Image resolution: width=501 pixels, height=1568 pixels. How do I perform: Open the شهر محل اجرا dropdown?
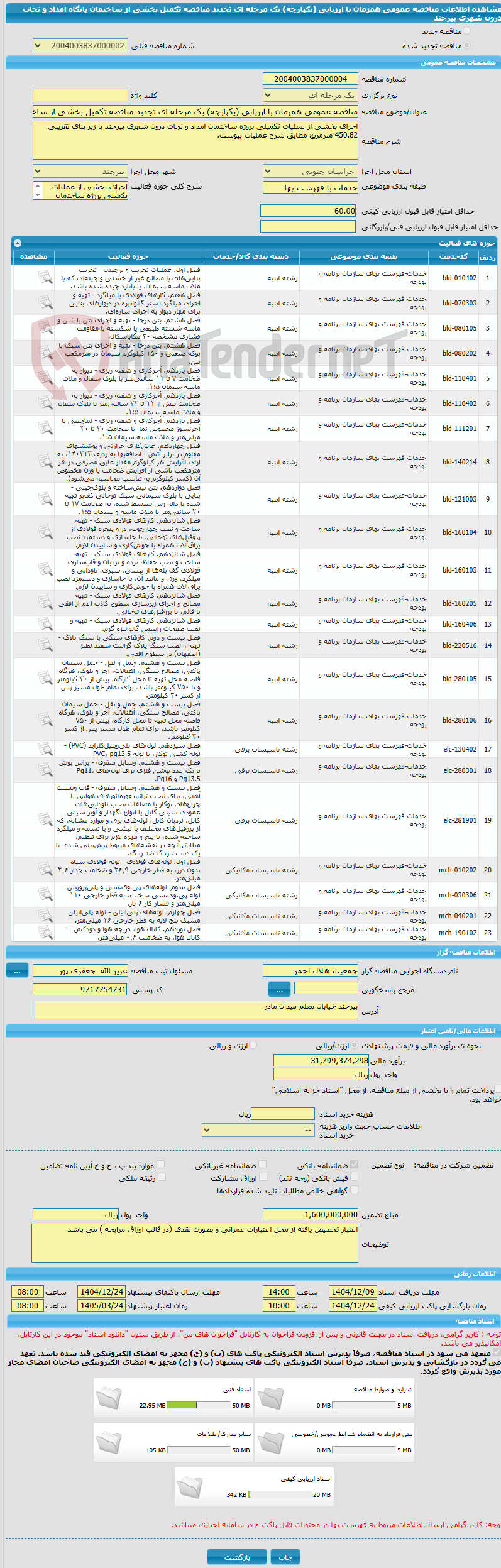(80, 171)
